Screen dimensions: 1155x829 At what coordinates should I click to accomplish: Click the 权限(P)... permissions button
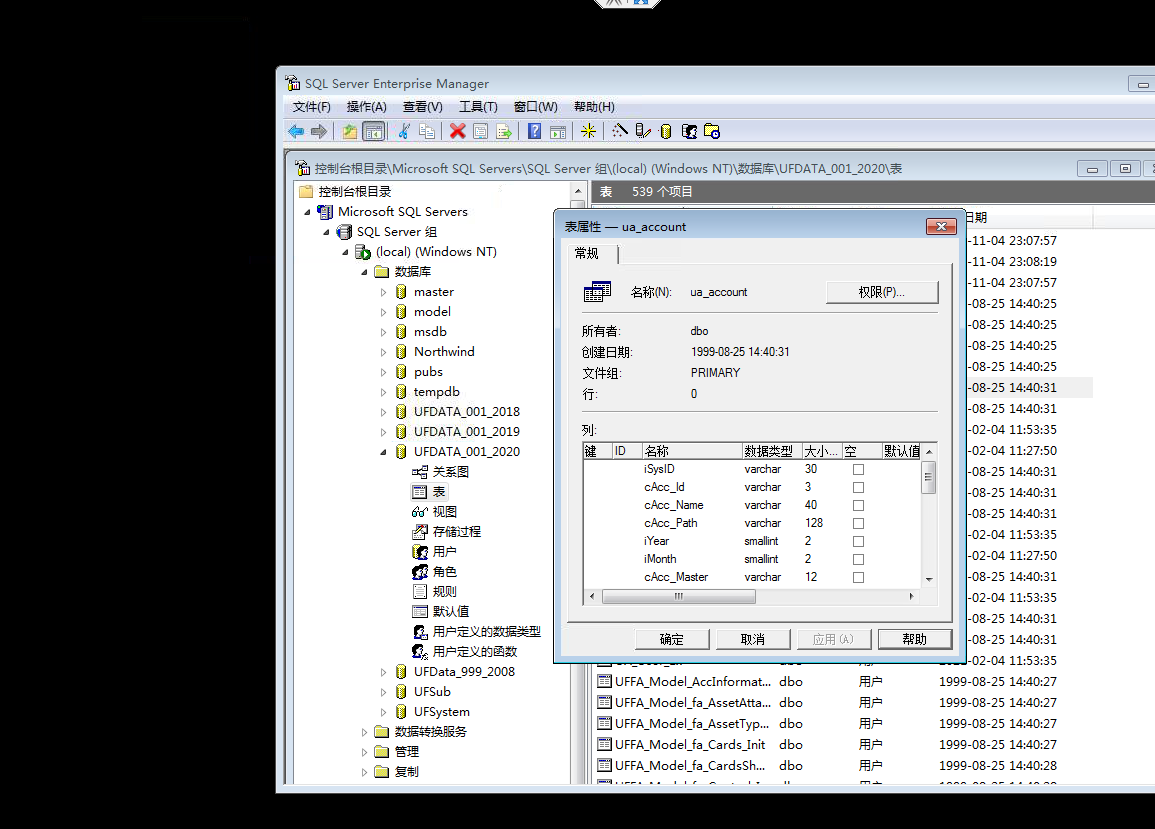coord(882,292)
